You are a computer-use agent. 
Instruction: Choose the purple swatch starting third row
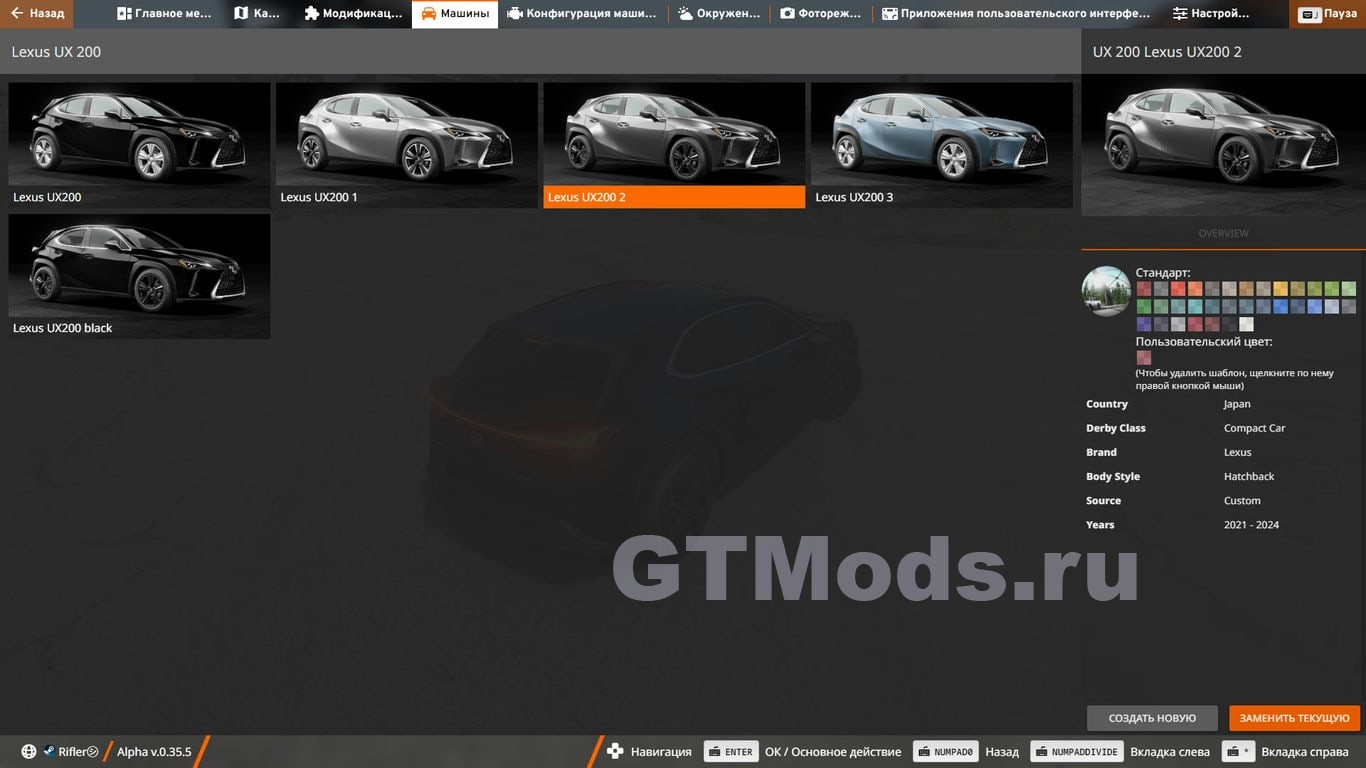[x=1143, y=324]
